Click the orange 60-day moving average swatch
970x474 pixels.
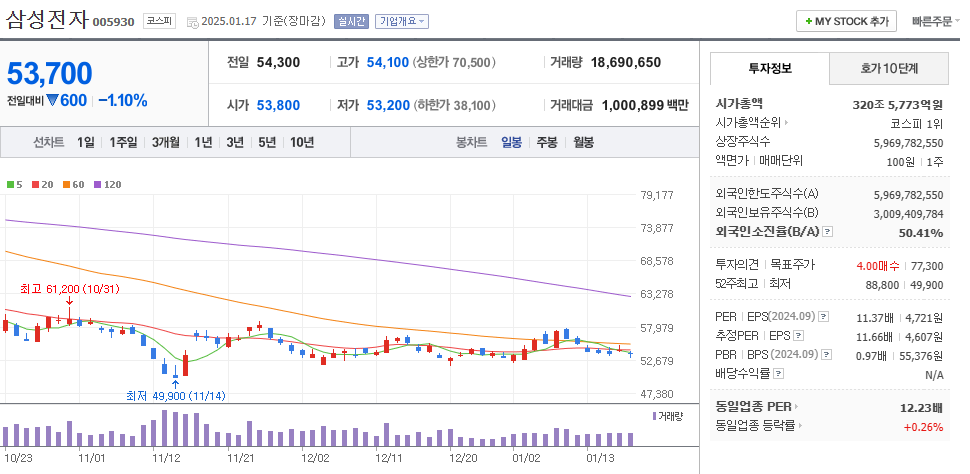coord(66,184)
